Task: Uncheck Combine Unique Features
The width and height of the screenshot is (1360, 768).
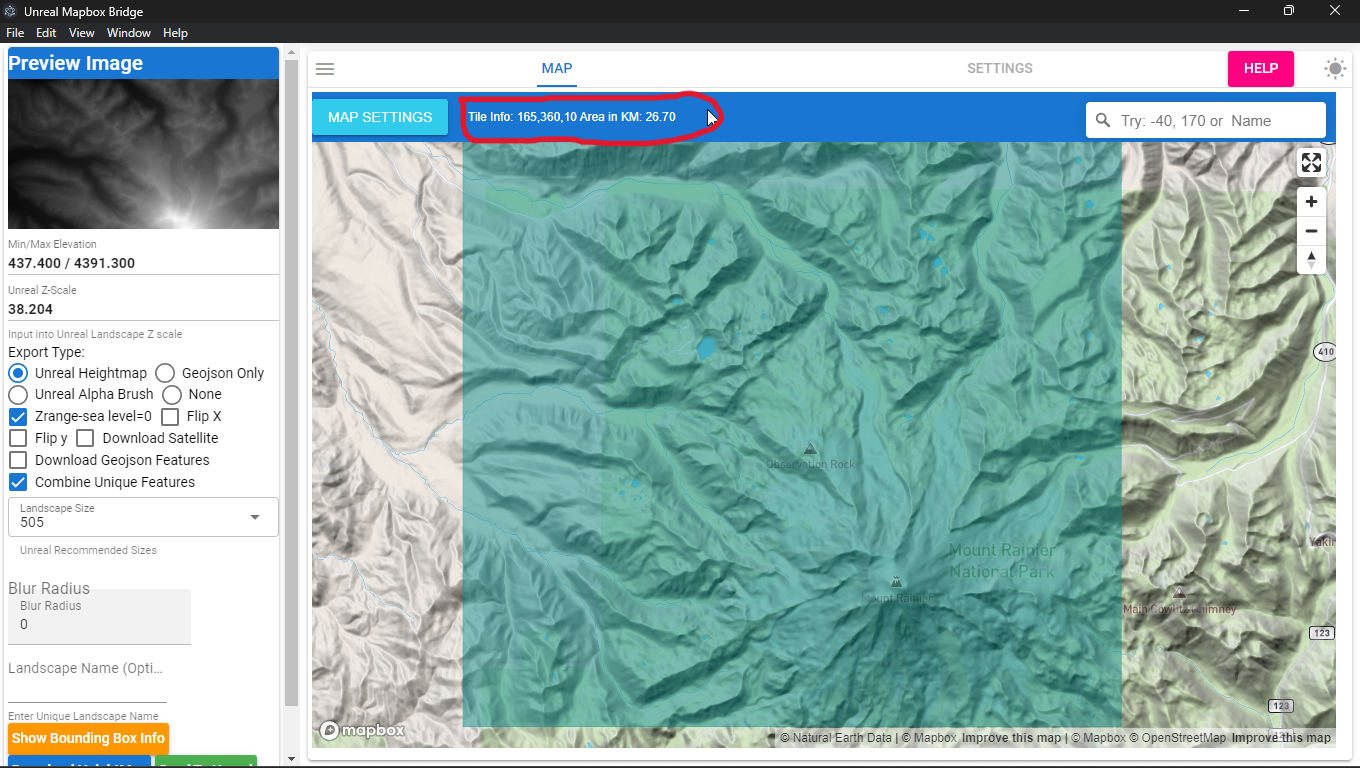Action: [x=18, y=482]
